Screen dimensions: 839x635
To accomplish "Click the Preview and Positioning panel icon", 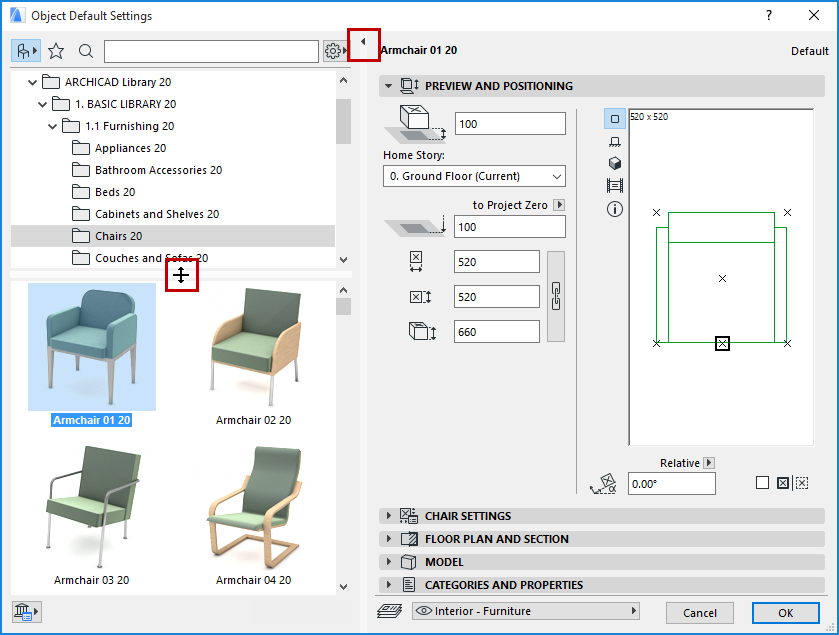I will [410, 86].
